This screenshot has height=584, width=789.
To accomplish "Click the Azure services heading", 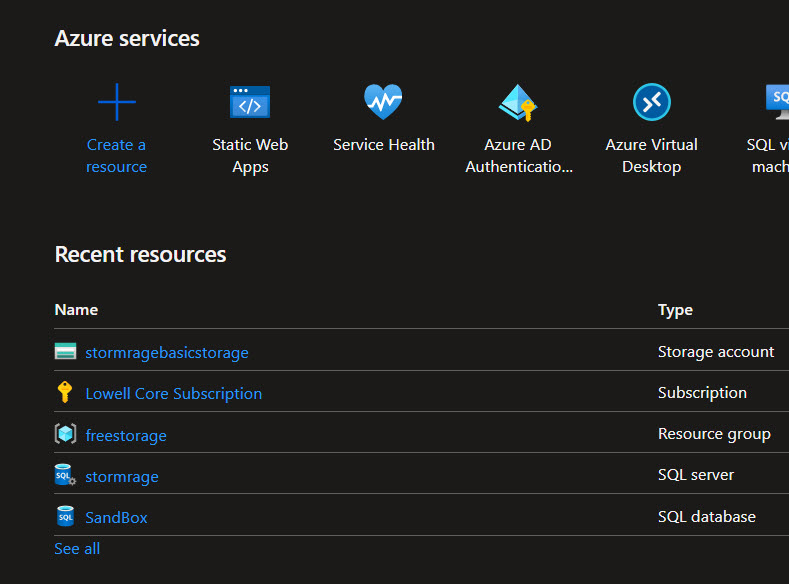I will click(127, 38).
